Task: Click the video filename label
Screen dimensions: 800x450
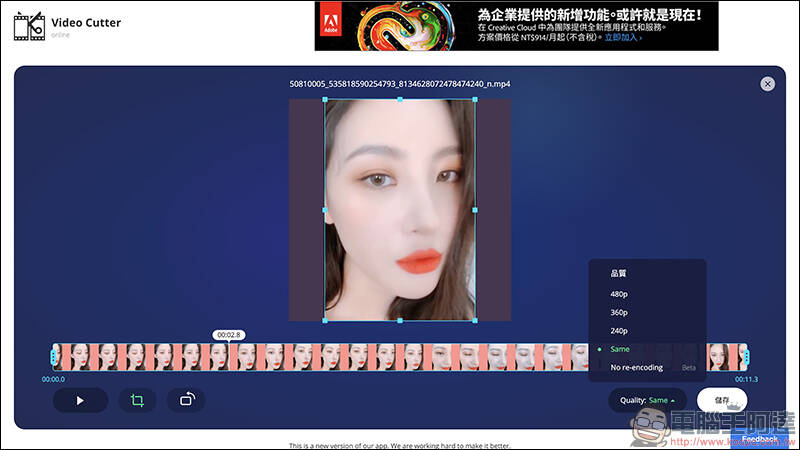Action: (400, 84)
